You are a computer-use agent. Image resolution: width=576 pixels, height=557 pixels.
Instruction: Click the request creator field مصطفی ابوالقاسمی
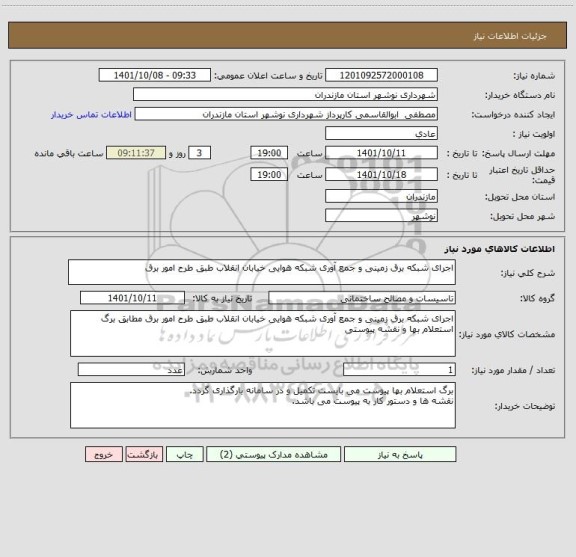pos(286,114)
